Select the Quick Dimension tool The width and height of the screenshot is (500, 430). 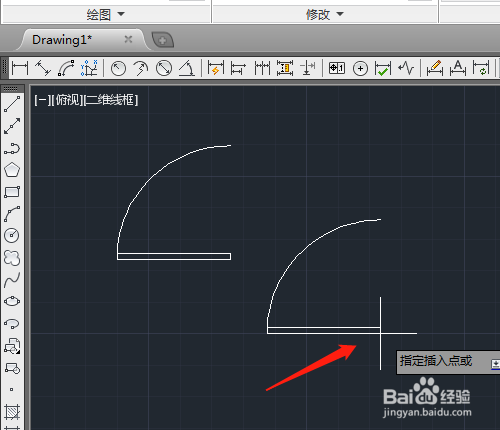(x=216, y=68)
